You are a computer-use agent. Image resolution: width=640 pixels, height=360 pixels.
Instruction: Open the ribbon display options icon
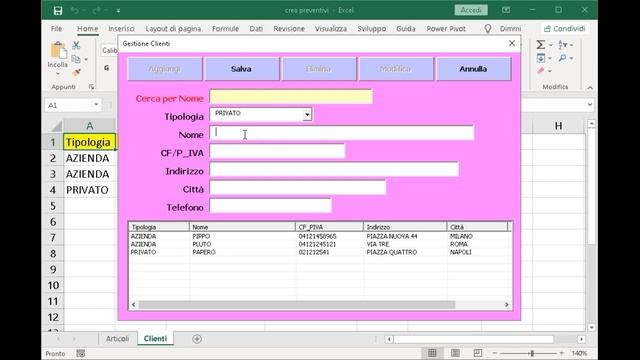[x=506, y=10]
